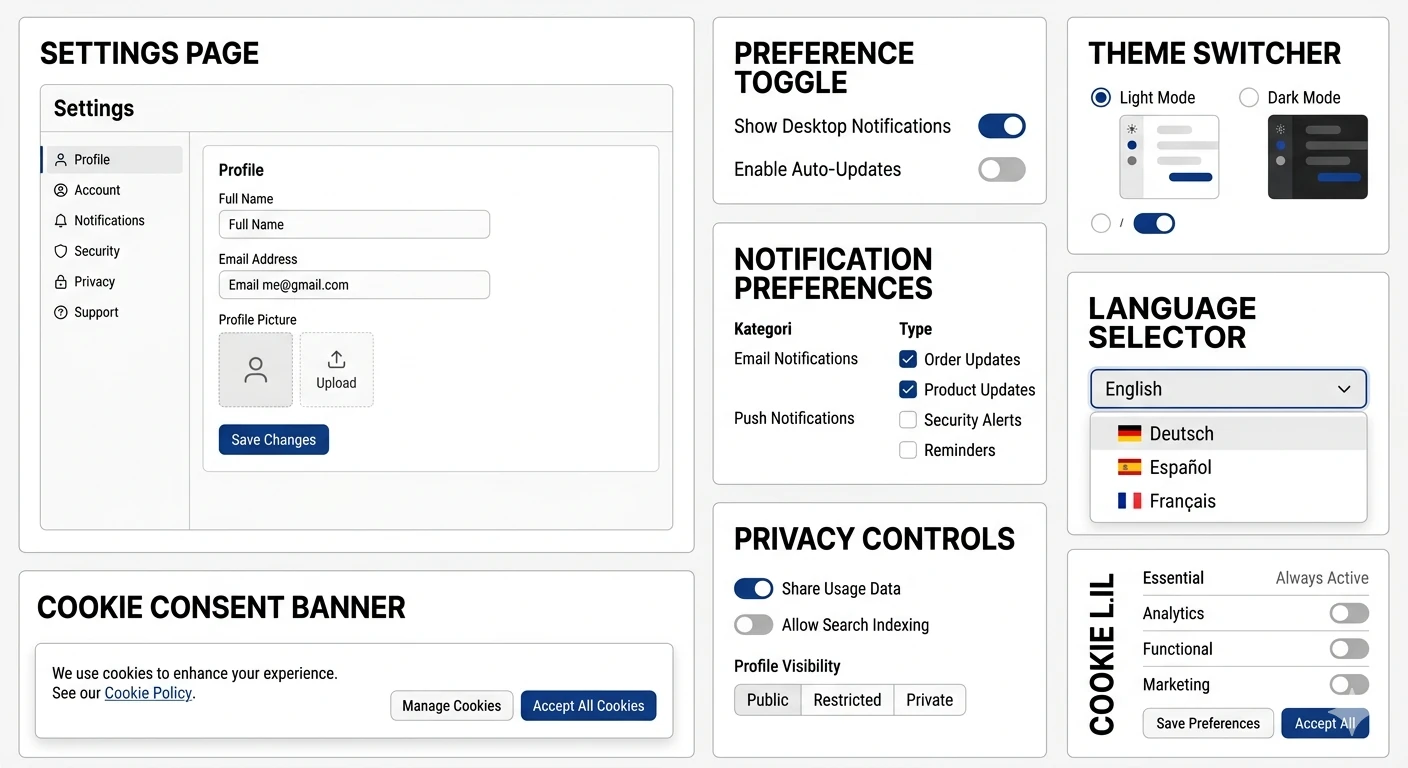The height and width of the screenshot is (768, 1408).
Task: Click the Manage Cookies button
Action: tap(452, 706)
